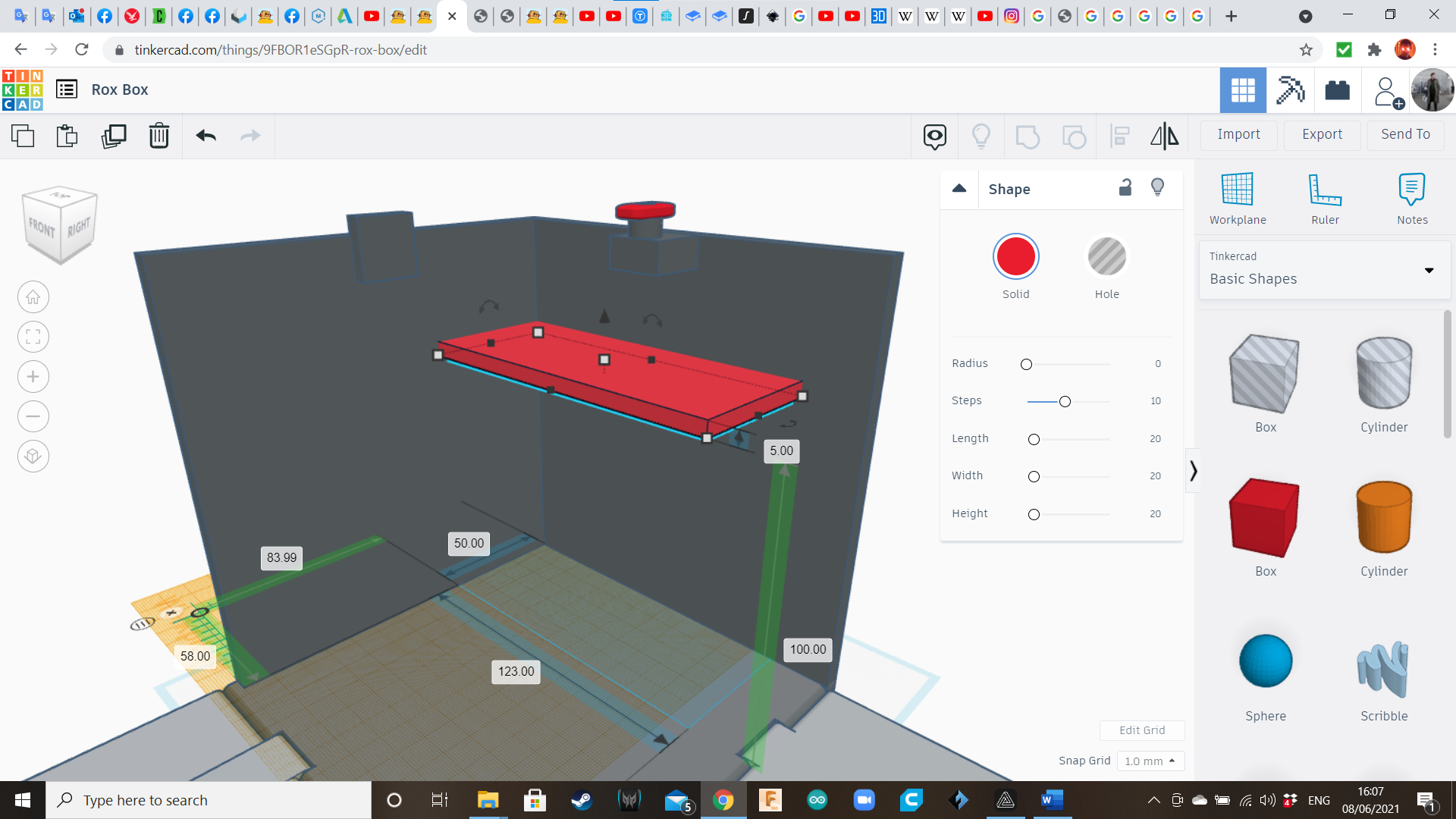The width and height of the screenshot is (1456, 819).
Task: Pick the blue Sphere shape thumbnail
Action: [1265, 661]
